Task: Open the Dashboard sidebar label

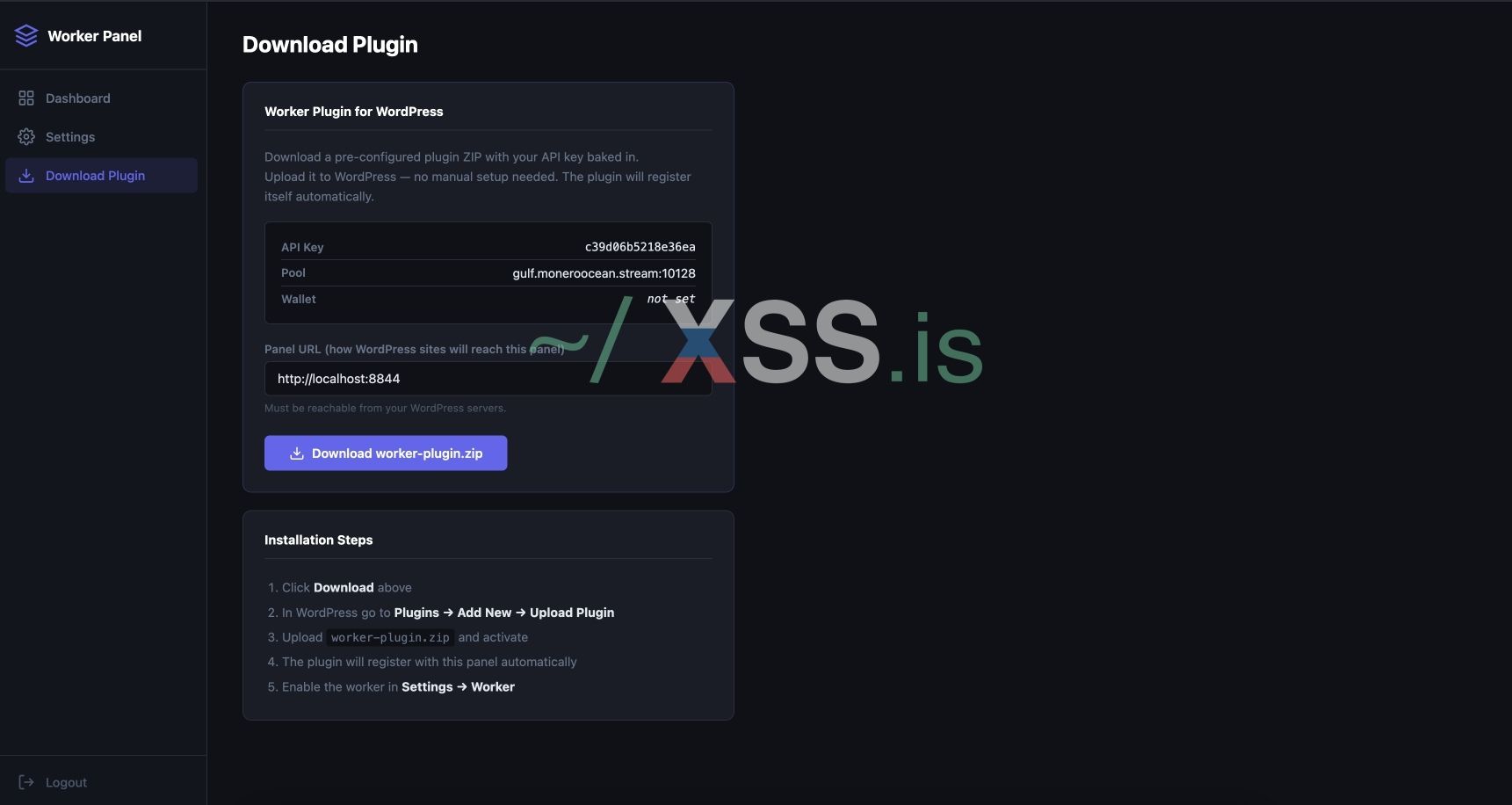Action: (77, 98)
